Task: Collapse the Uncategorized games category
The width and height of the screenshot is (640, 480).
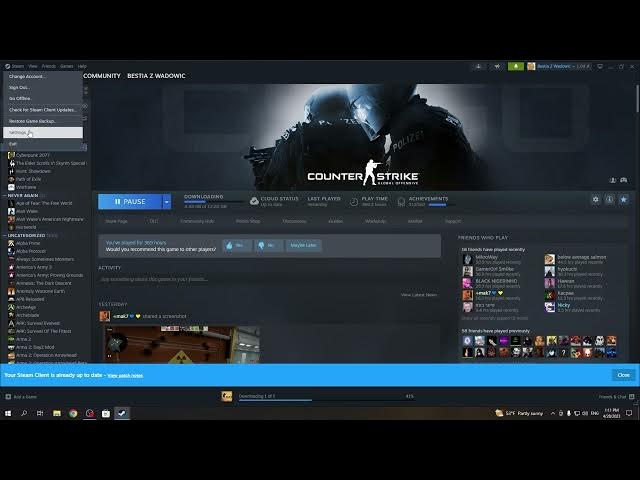Action: (30, 235)
